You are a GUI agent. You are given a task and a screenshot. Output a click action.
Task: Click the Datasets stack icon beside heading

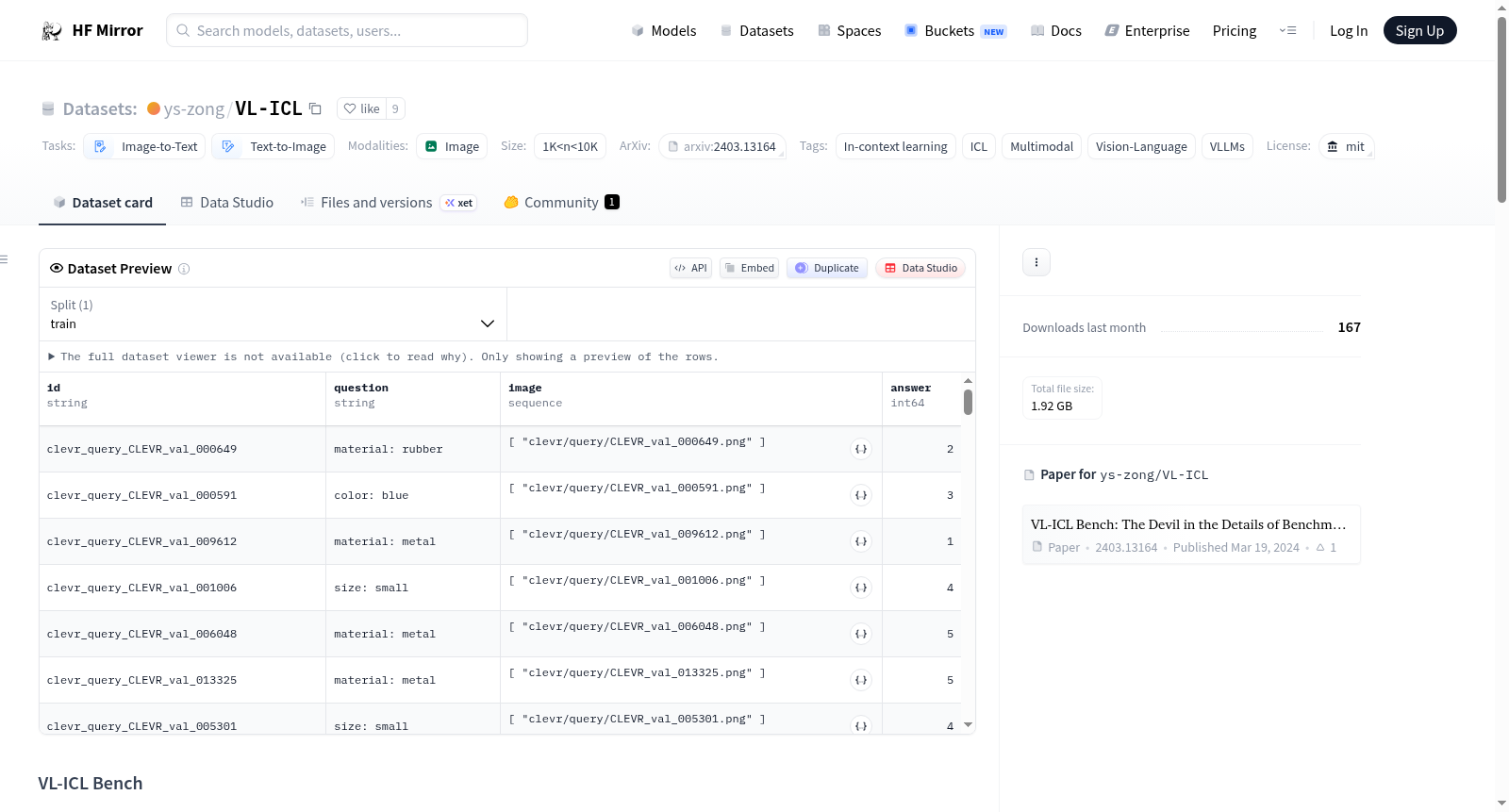pyautogui.click(x=48, y=108)
